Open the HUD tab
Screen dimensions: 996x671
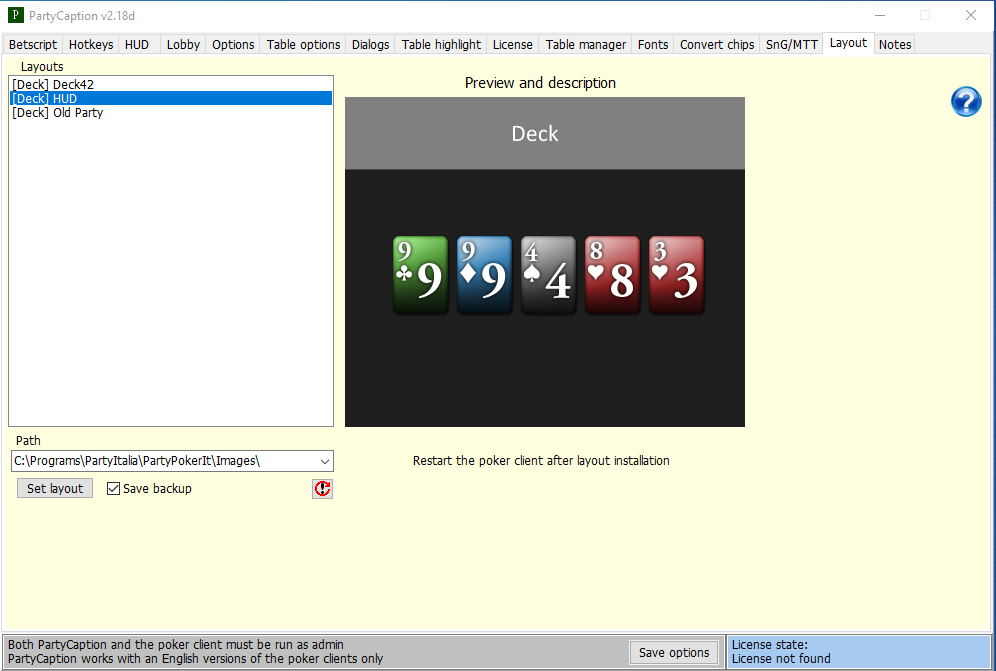[137, 44]
